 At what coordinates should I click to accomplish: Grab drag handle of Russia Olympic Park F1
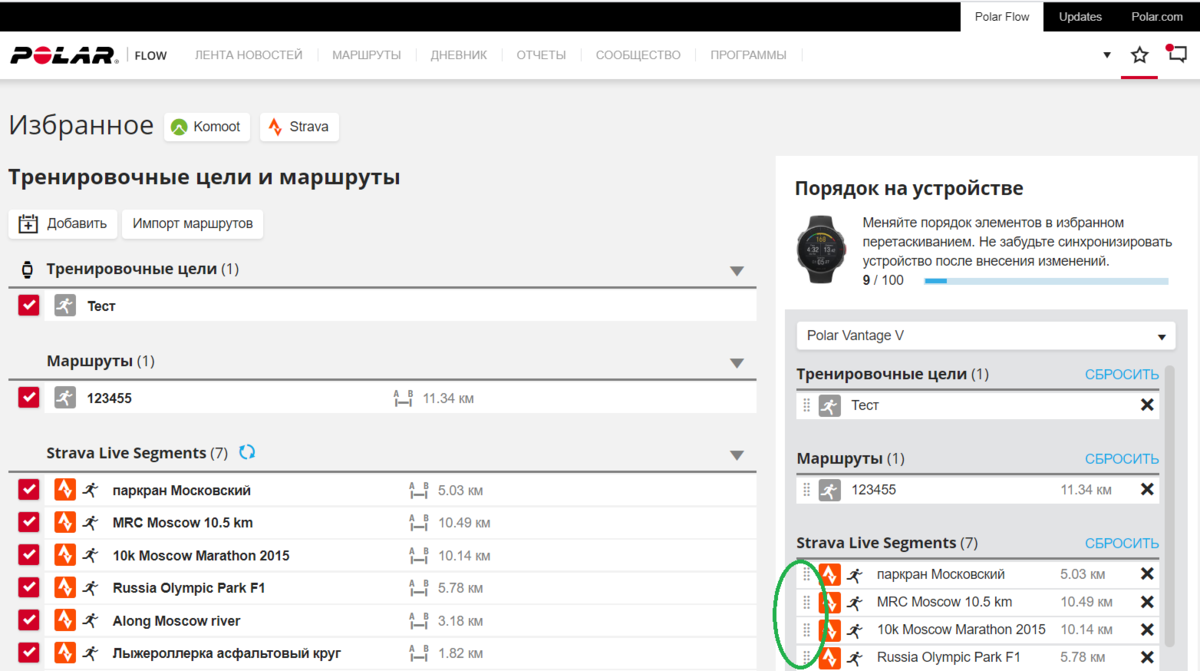pos(807,658)
